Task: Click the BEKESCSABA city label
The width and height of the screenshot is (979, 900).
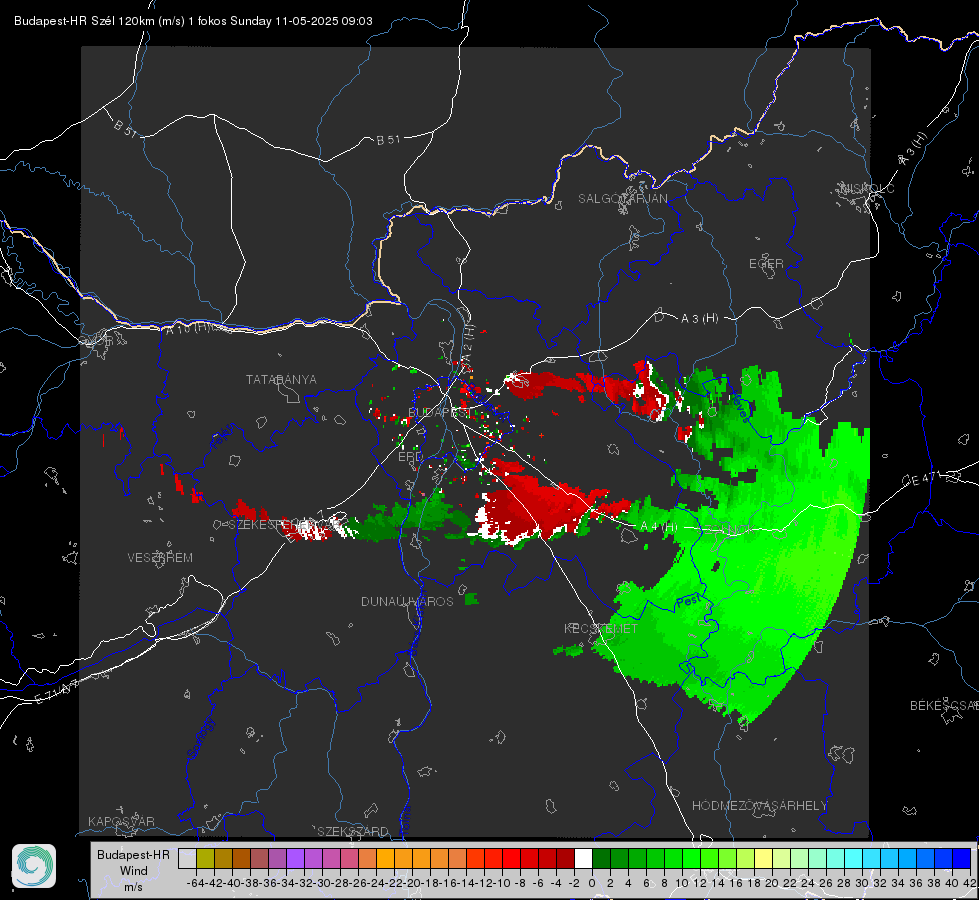Action: pyautogui.click(x=944, y=706)
